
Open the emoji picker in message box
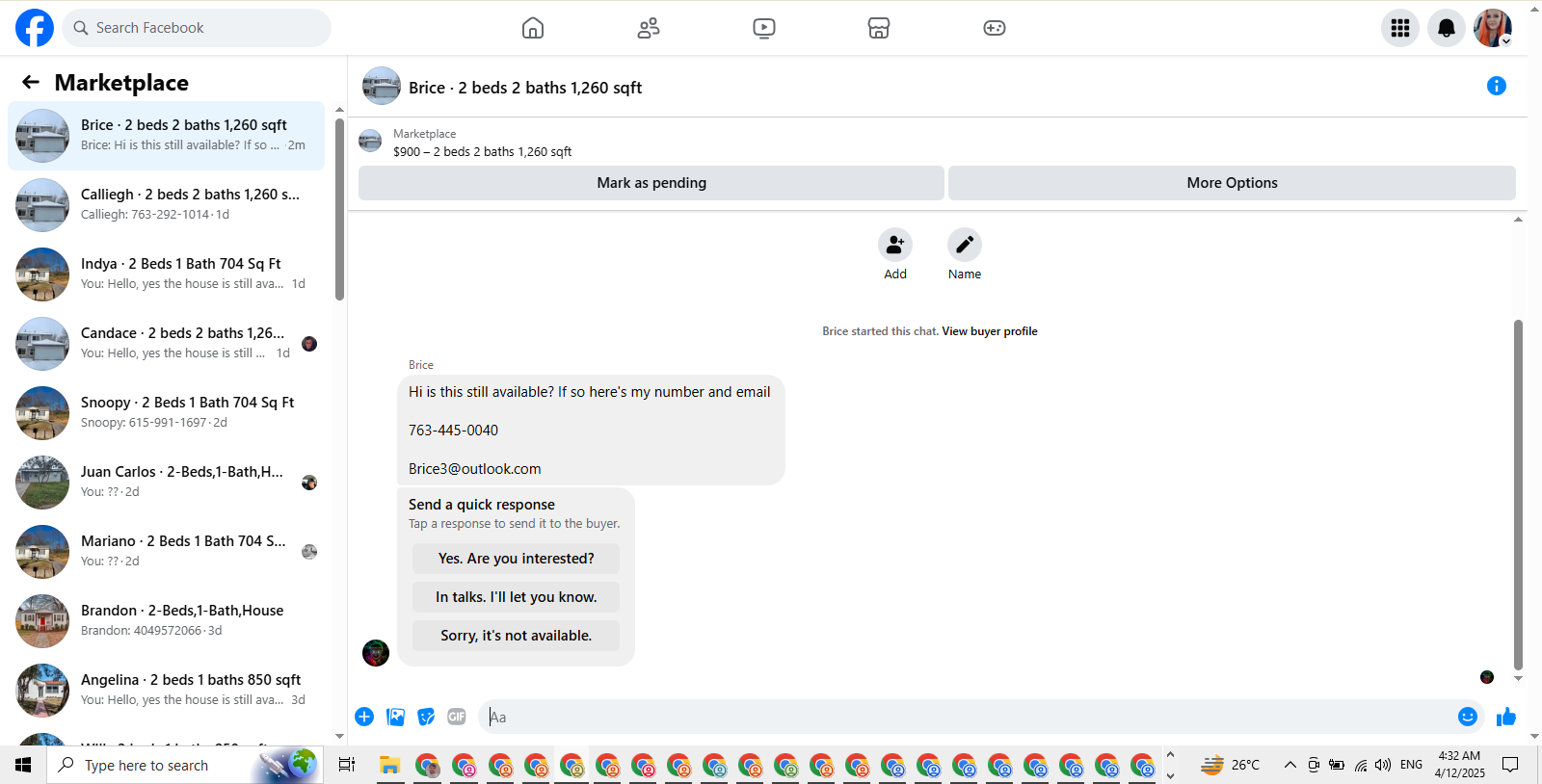(x=1468, y=717)
